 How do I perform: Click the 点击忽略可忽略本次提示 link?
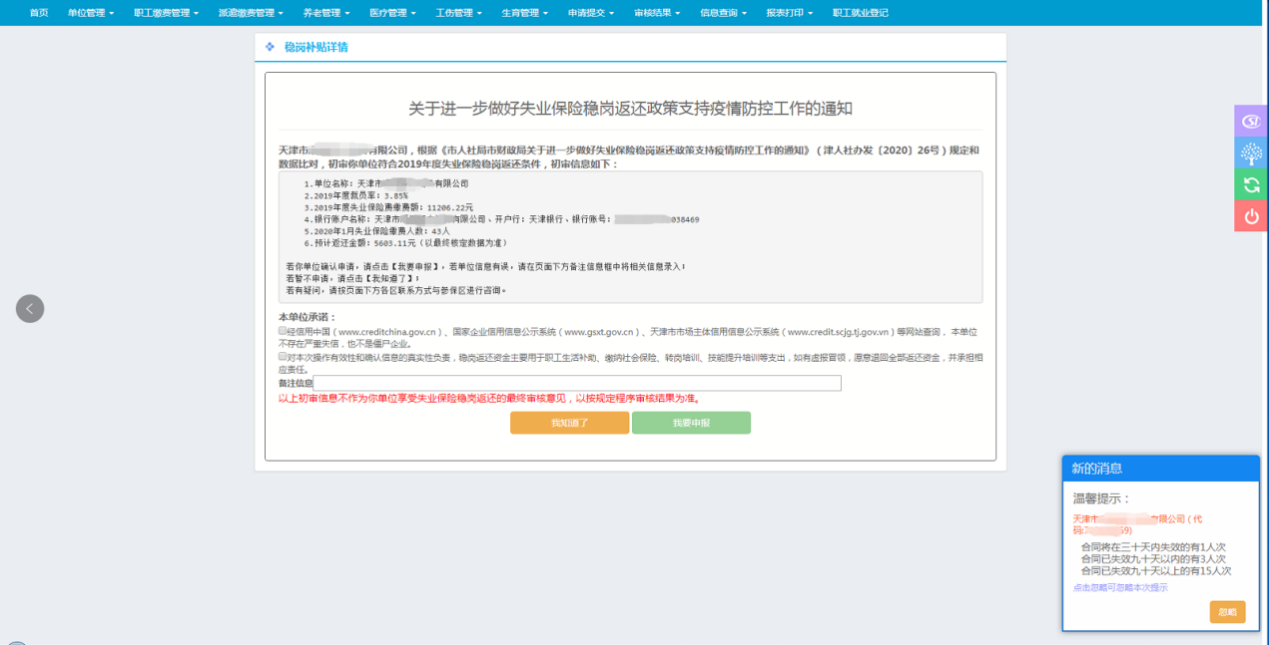point(1119,588)
